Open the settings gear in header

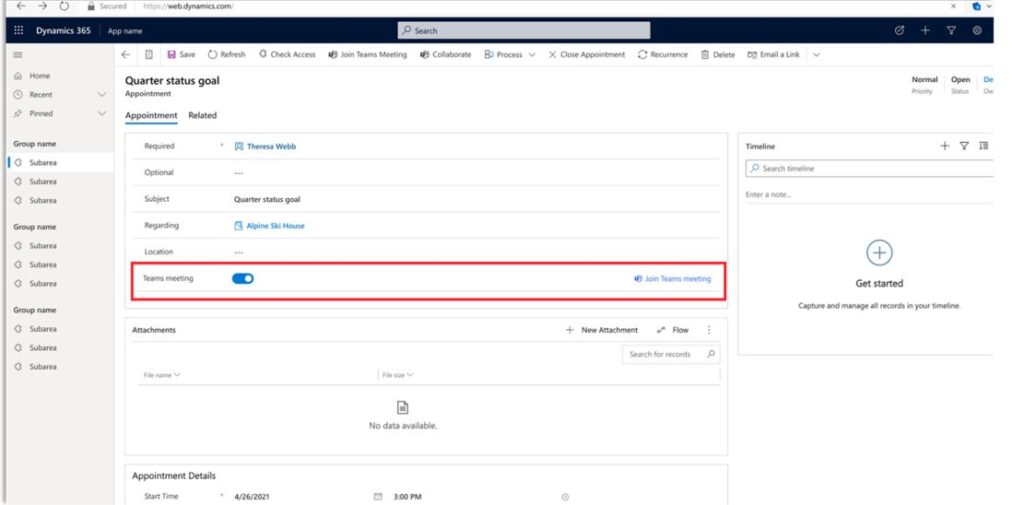pyautogui.click(x=977, y=31)
